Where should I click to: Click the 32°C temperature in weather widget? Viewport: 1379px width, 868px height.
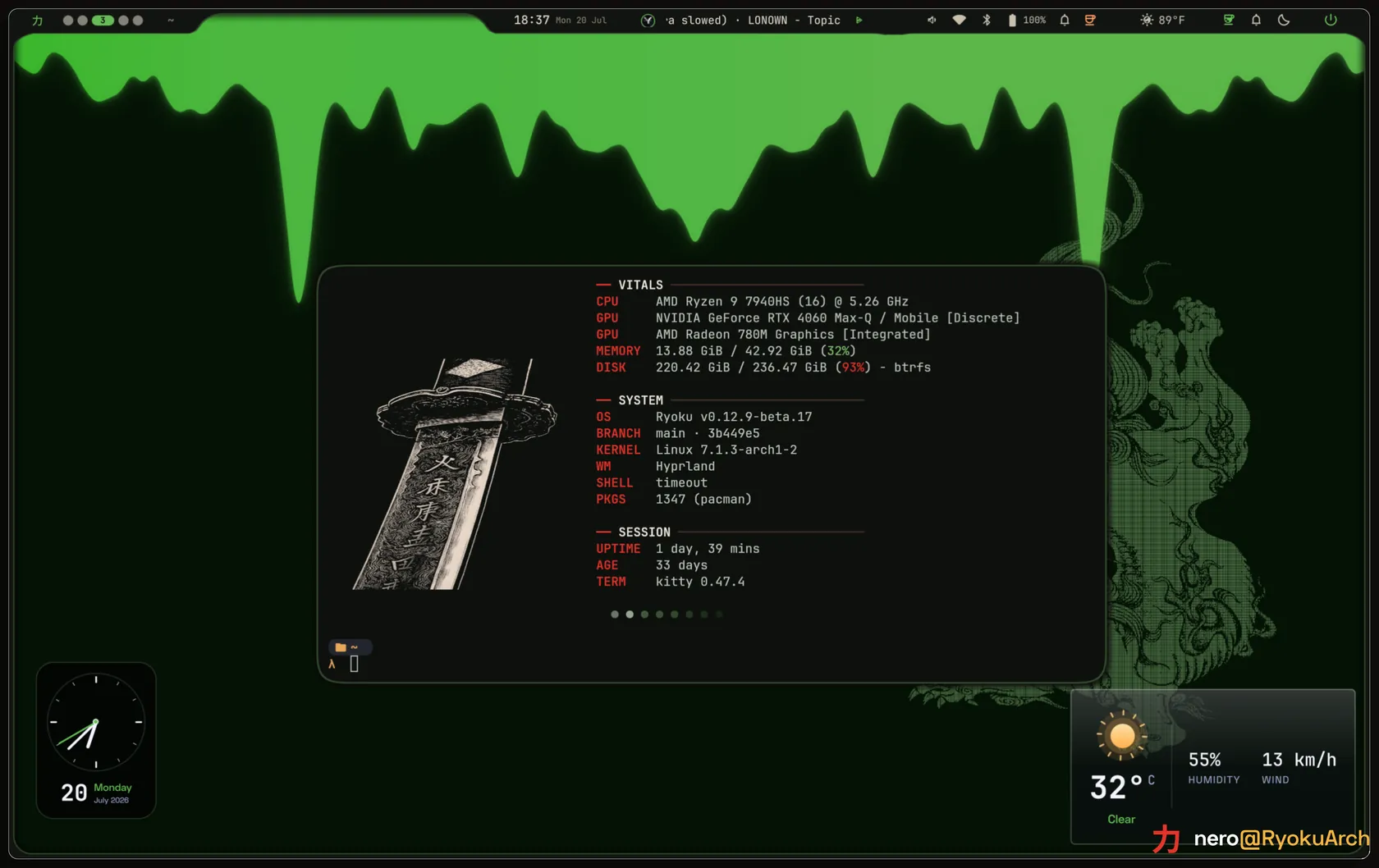coord(1122,788)
